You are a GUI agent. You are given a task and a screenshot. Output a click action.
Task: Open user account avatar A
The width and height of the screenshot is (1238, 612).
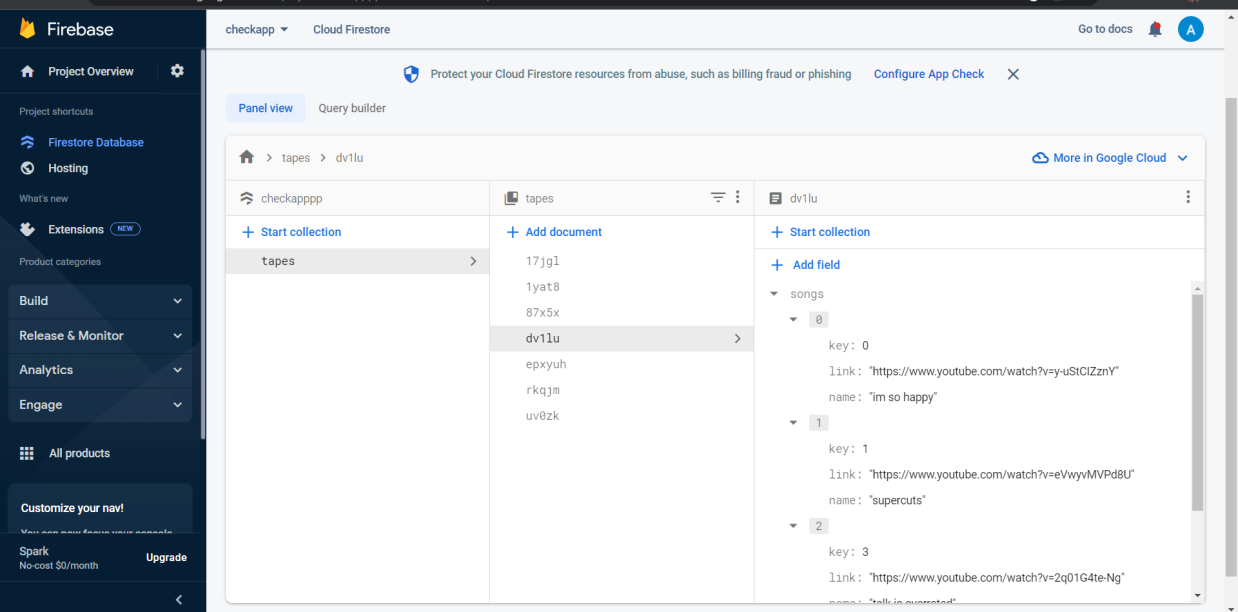click(1190, 29)
